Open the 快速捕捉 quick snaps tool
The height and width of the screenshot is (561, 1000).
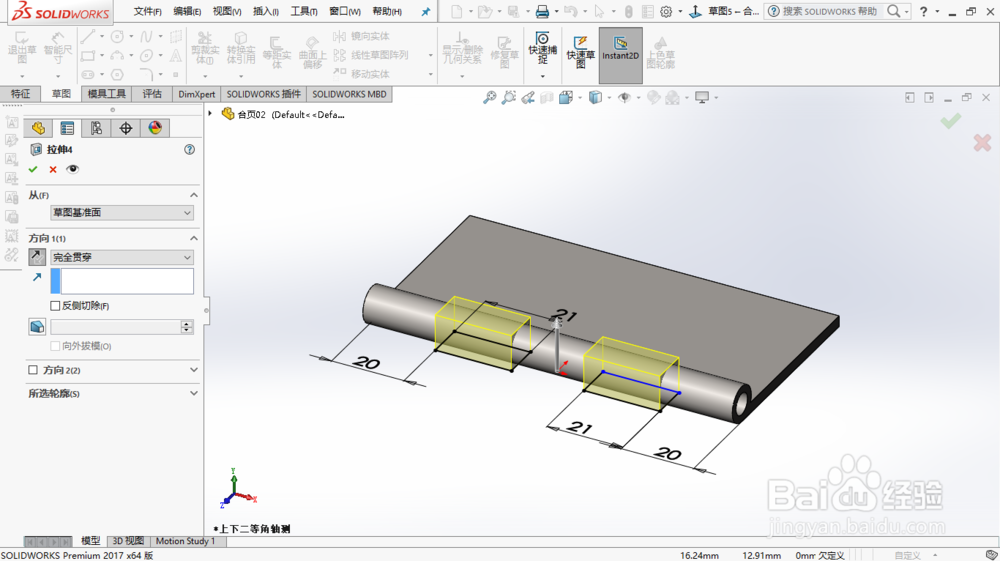click(542, 47)
